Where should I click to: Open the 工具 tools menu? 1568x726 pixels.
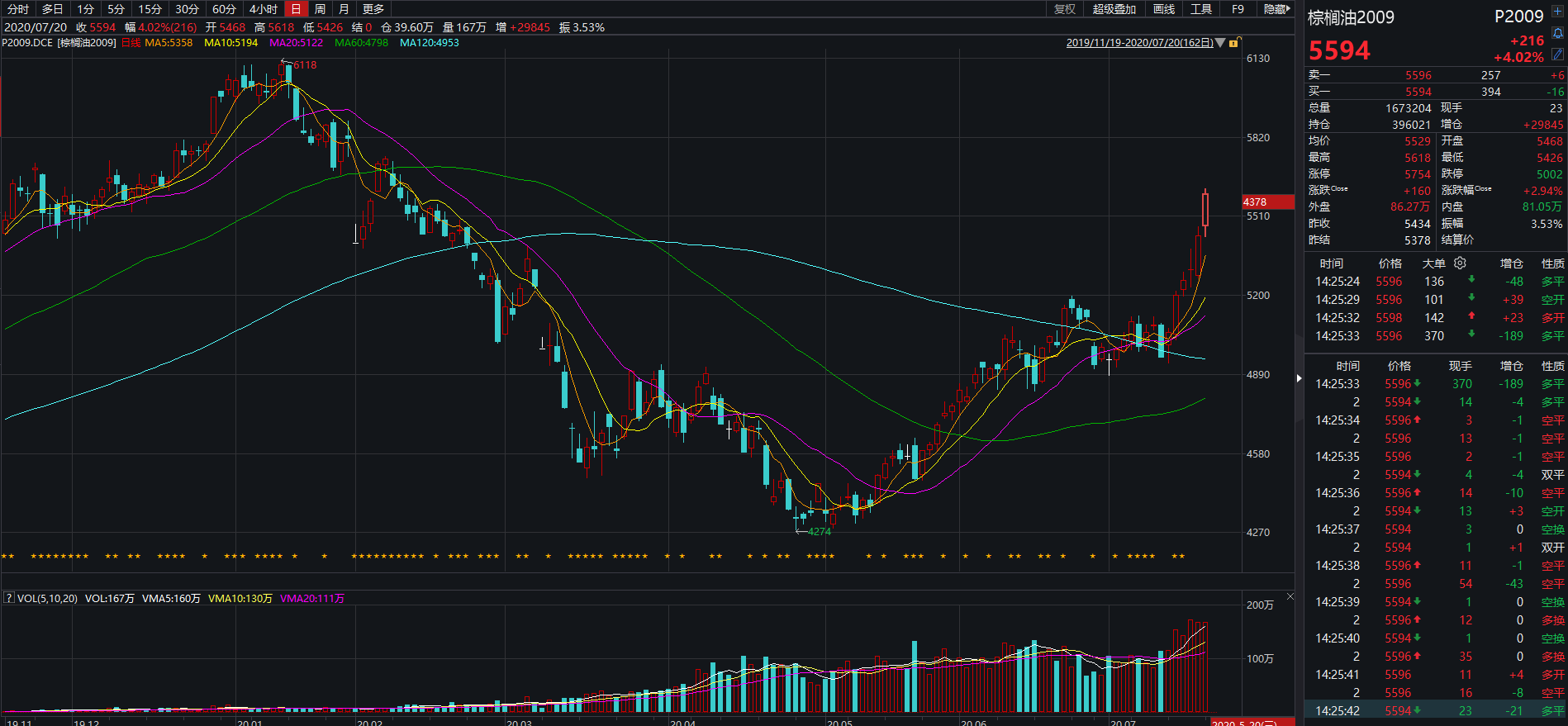pos(1200,9)
